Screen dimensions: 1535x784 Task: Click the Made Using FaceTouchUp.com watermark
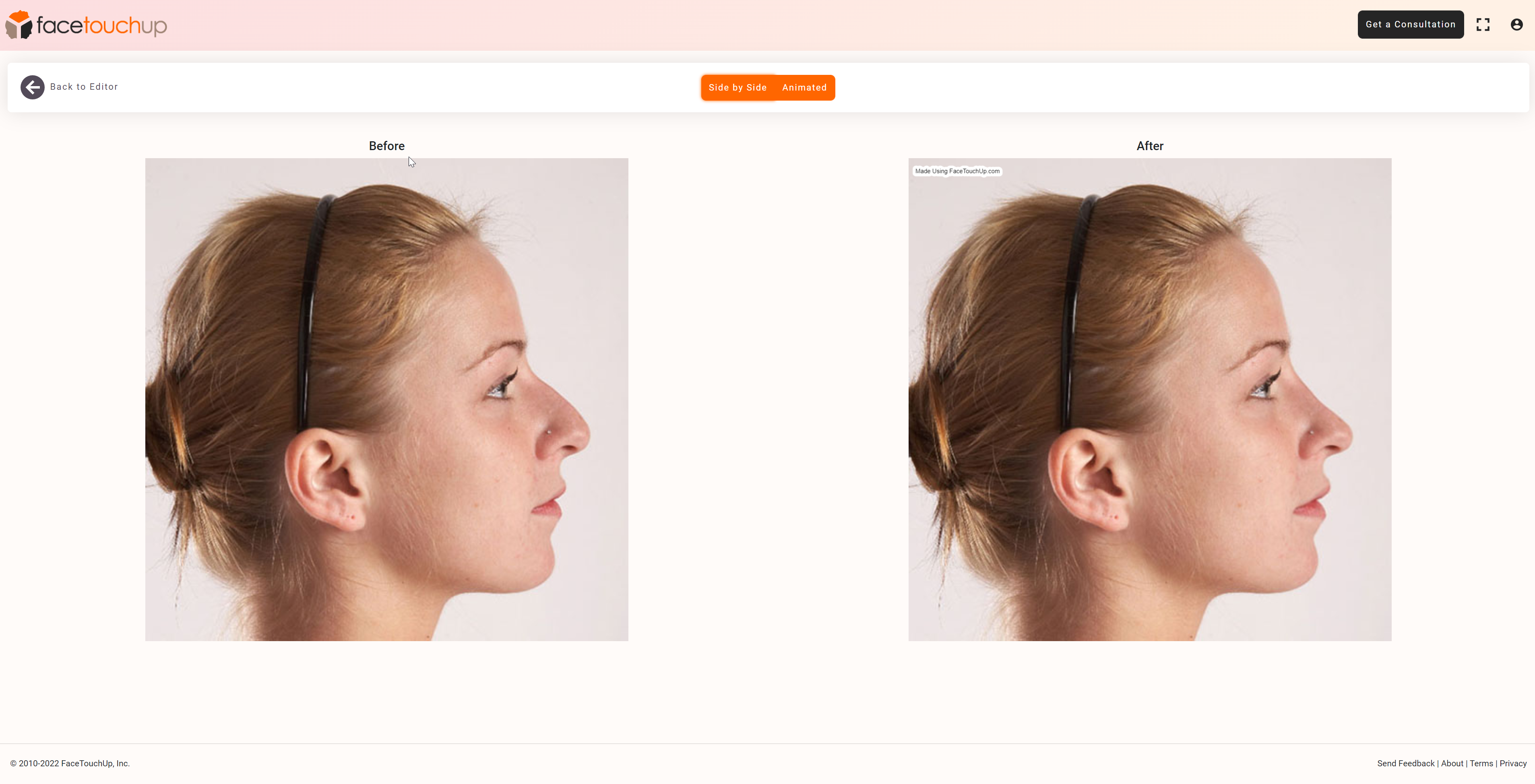pyautogui.click(x=958, y=171)
